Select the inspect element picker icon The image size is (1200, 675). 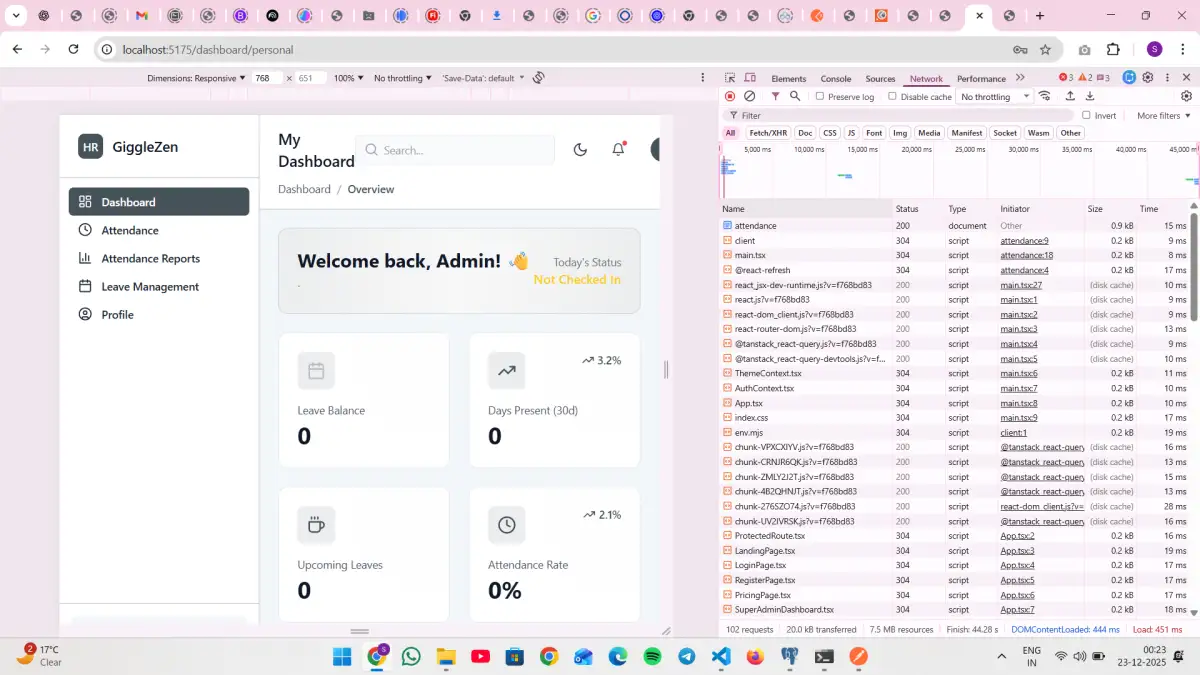[x=730, y=78]
